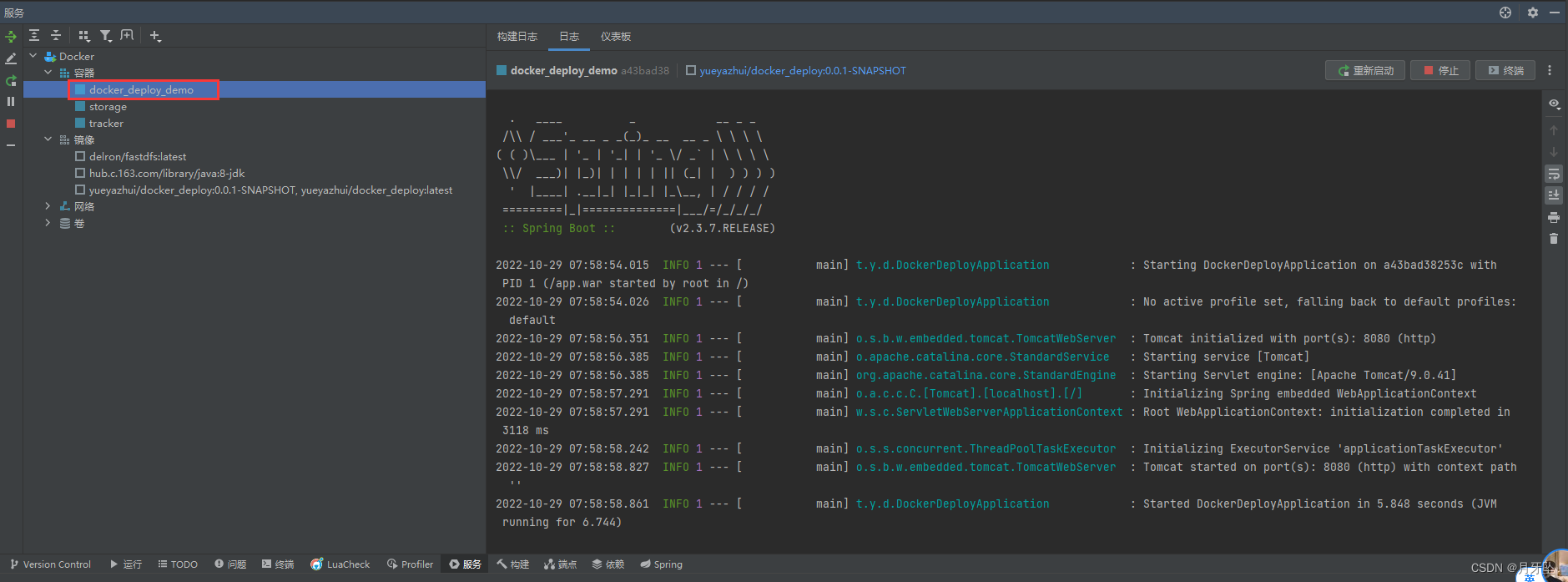The height and width of the screenshot is (582, 1568).
Task: Expand the 卷 volumes node
Action: click(48, 223)
